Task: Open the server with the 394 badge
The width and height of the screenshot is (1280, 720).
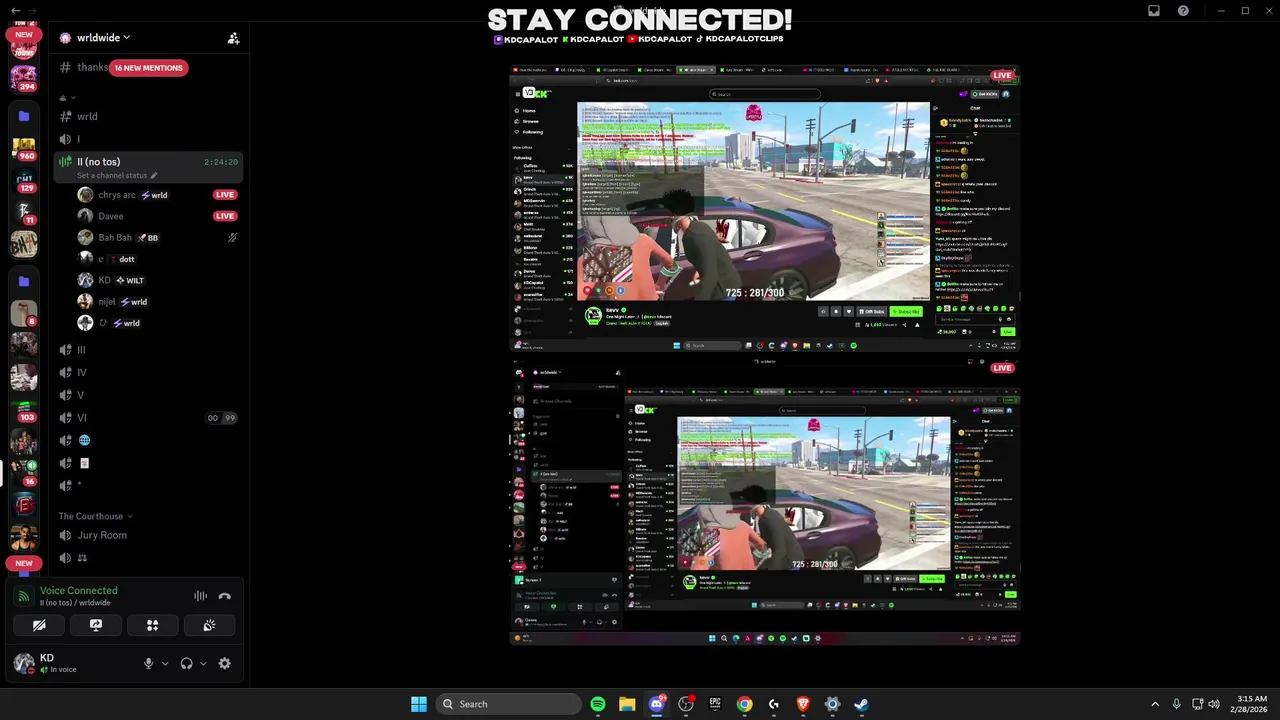Action: [24, 77]
